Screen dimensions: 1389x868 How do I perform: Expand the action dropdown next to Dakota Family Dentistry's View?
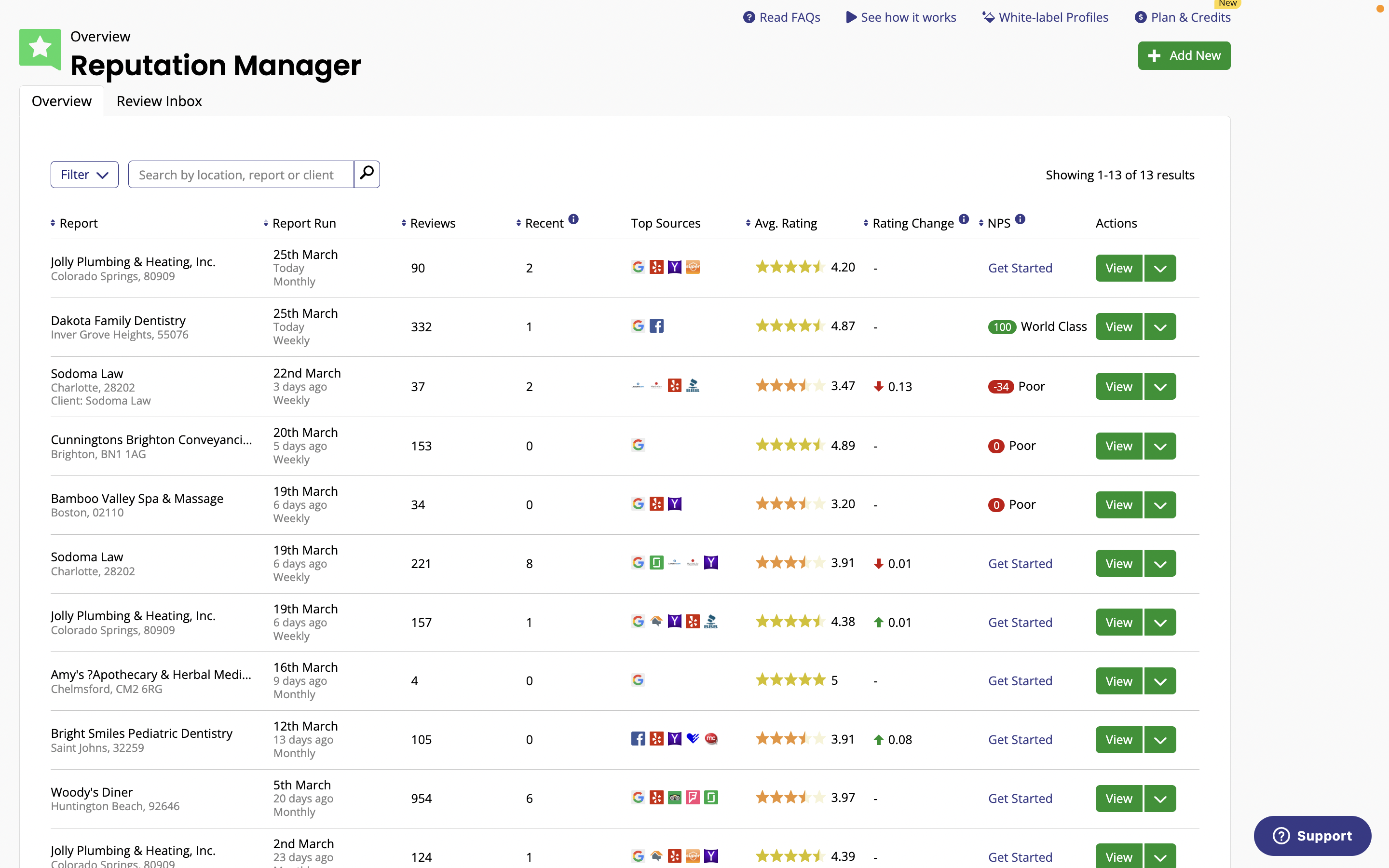(x=1159, y=326)
